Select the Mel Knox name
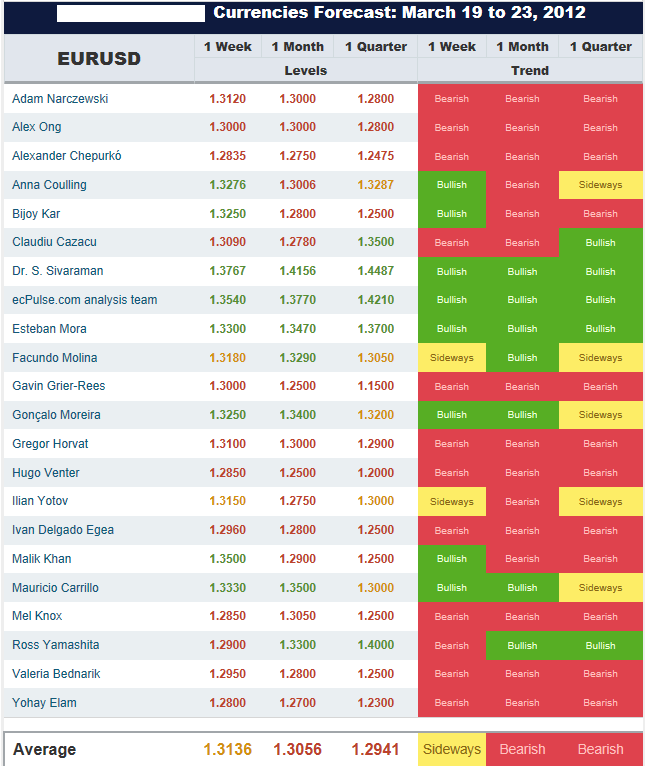This screenshot has height=766, width=645. (x=37, y=616)
